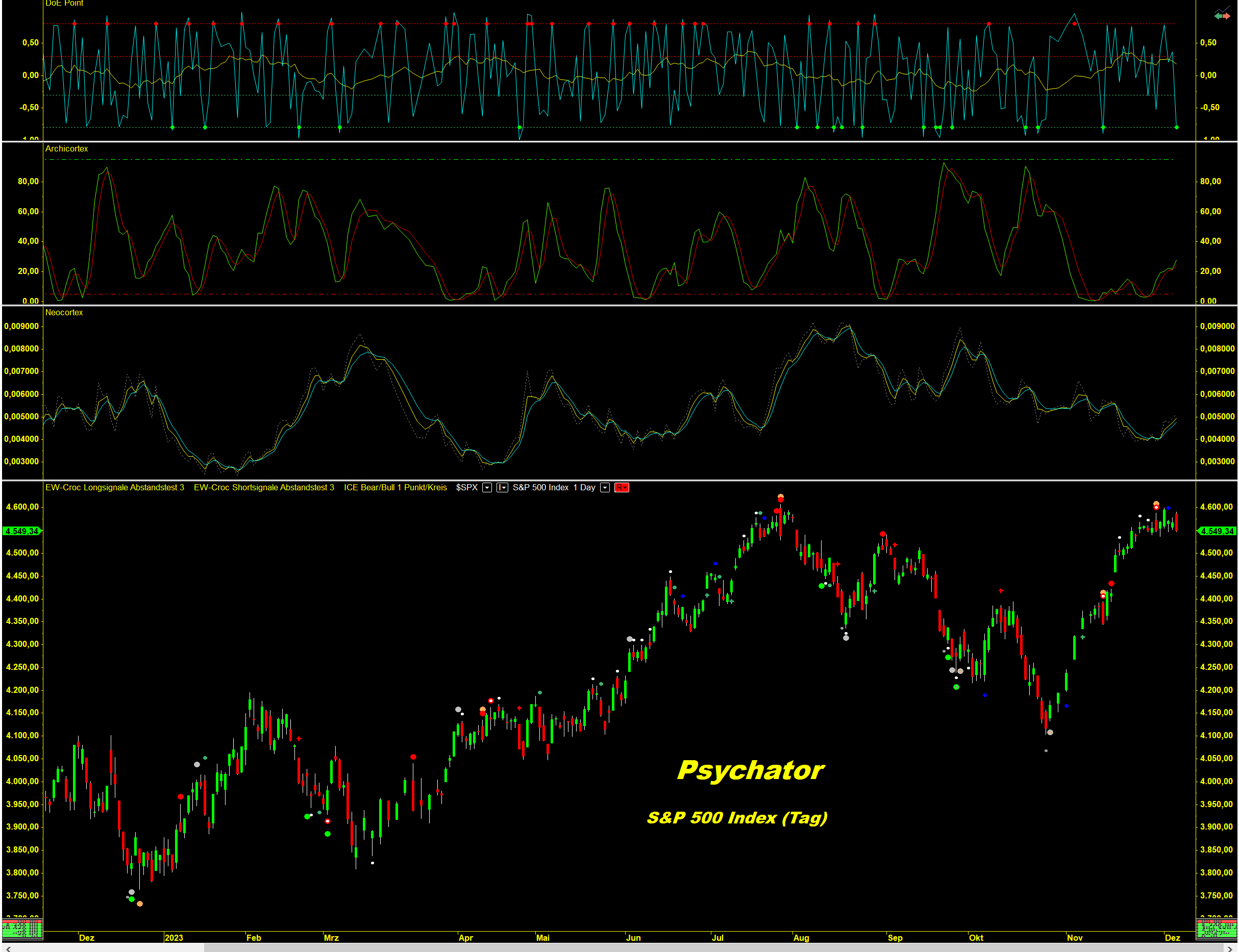Click the green left arrow chart navigation icon
Image resolution: width=1239 pixels, height=952 pixels.
pos(1218,16)
